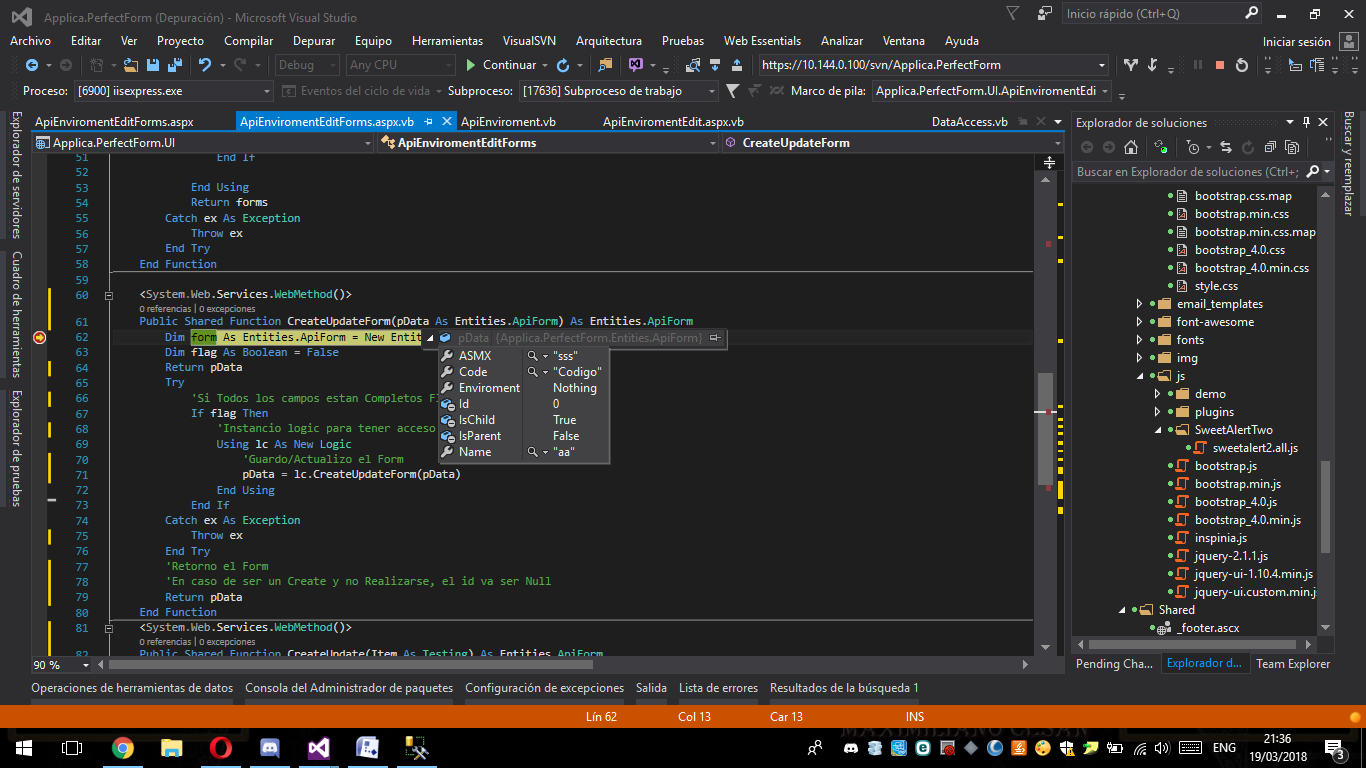Expand the plugins folder

[1157, 412]
